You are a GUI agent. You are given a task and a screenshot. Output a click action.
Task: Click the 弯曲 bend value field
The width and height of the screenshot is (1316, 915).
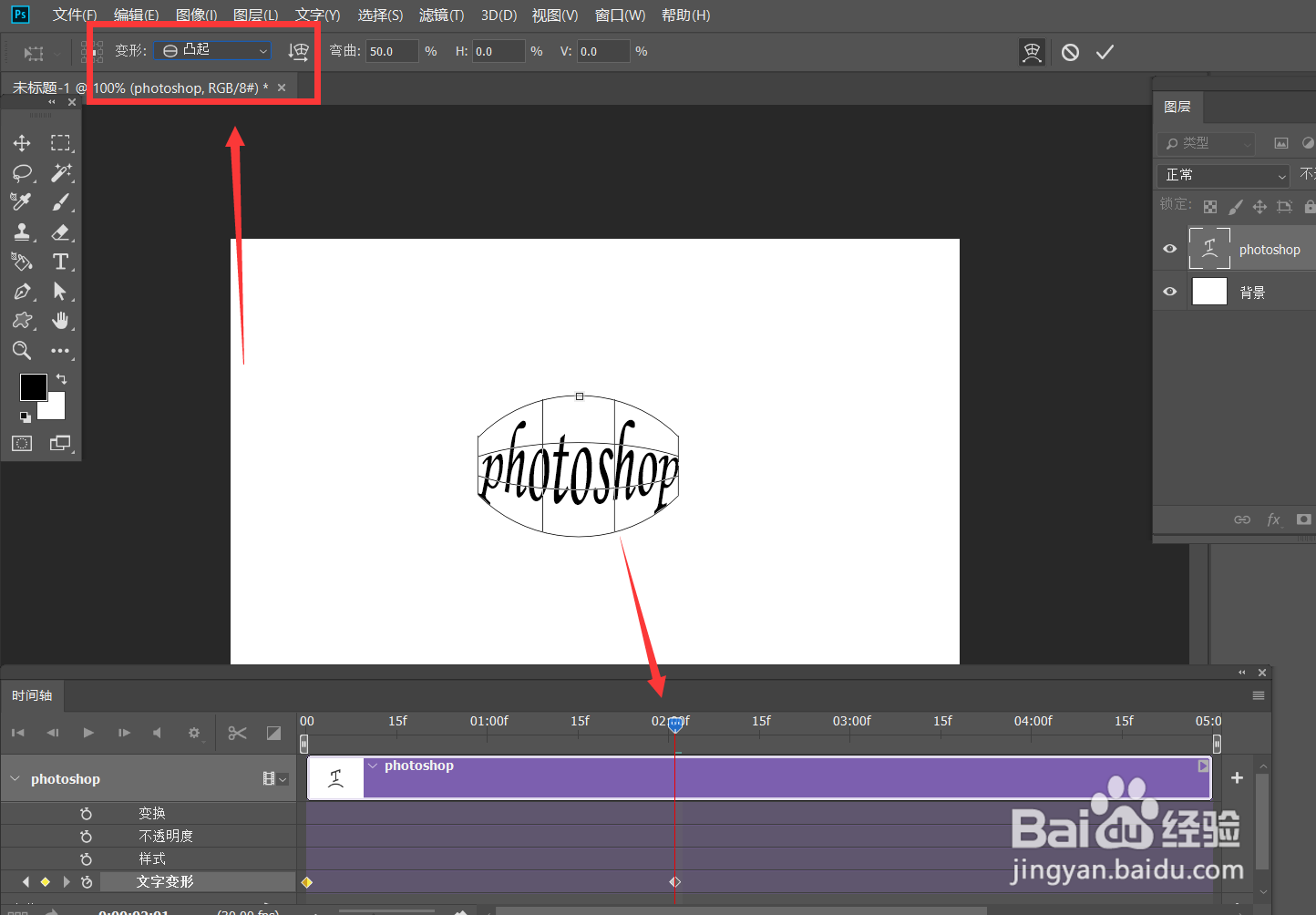point(392,51)
